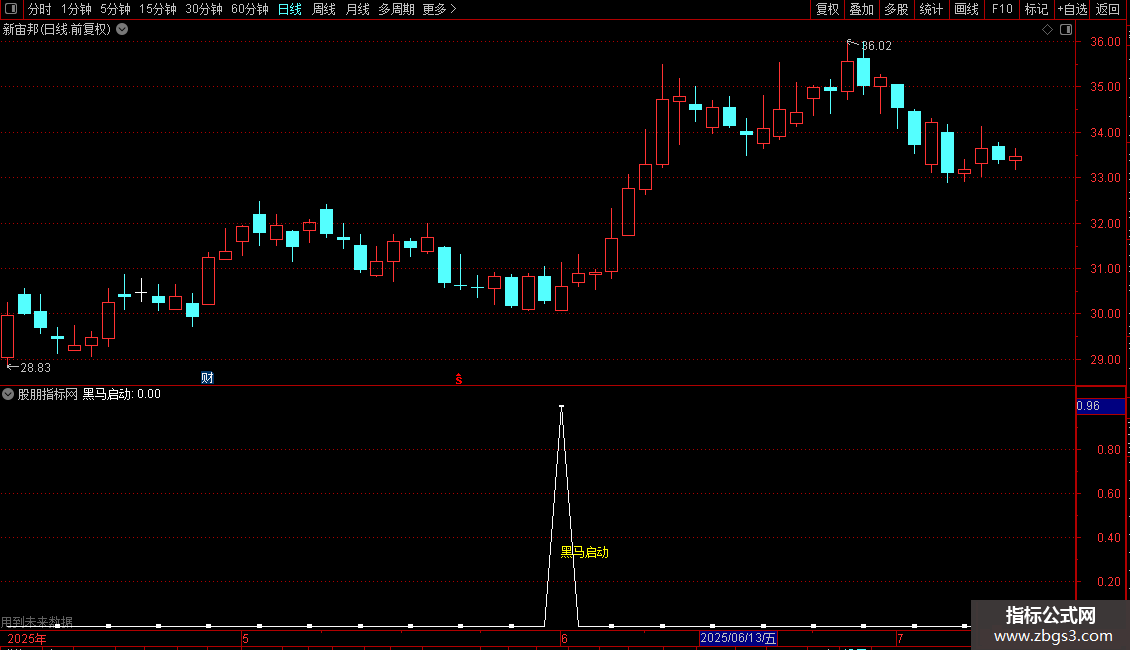Click the 用到未来数据 warning text
This screenshot has height=650, width=1130.
(x=37, y=621)
